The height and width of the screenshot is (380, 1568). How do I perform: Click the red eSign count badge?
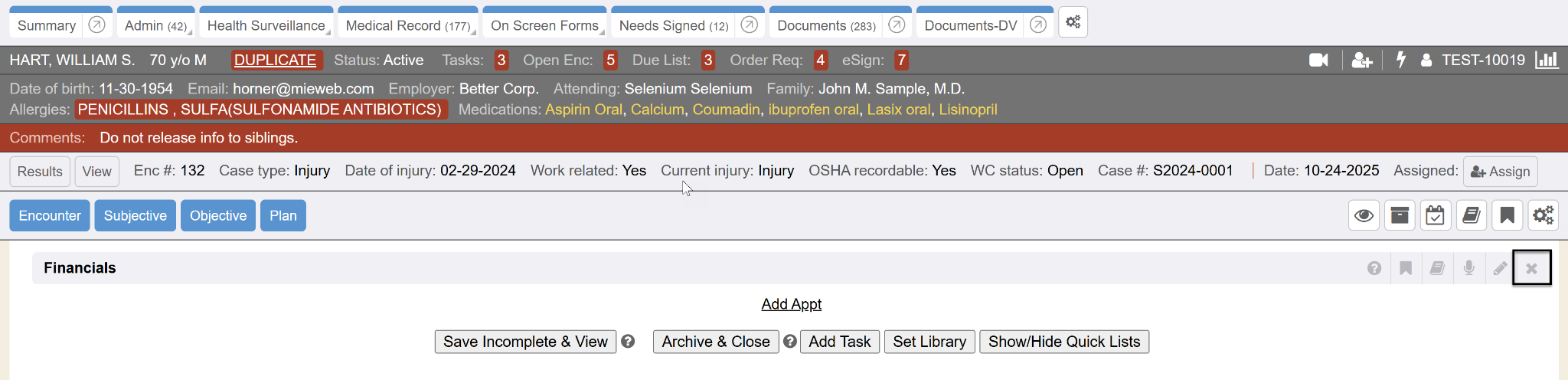(x=902, y=60)
